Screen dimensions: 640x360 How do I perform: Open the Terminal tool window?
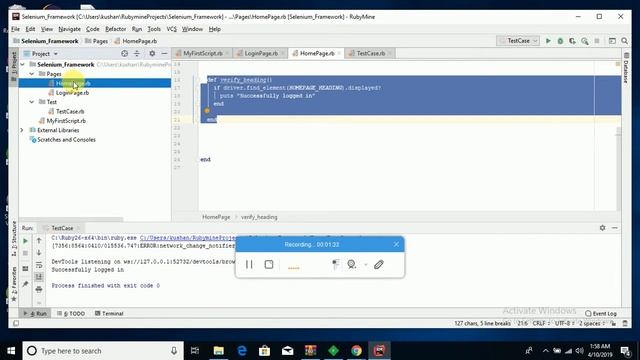click(109, 313)
